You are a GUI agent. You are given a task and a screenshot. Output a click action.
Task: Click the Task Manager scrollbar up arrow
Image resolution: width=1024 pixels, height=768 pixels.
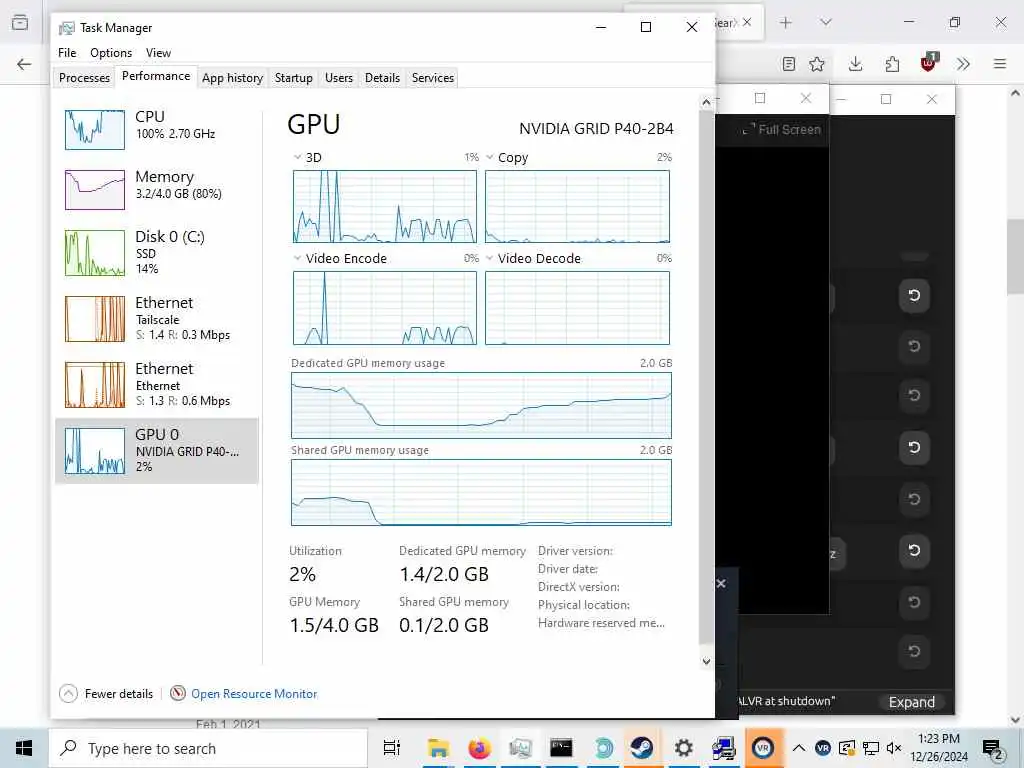pos(706,102)
